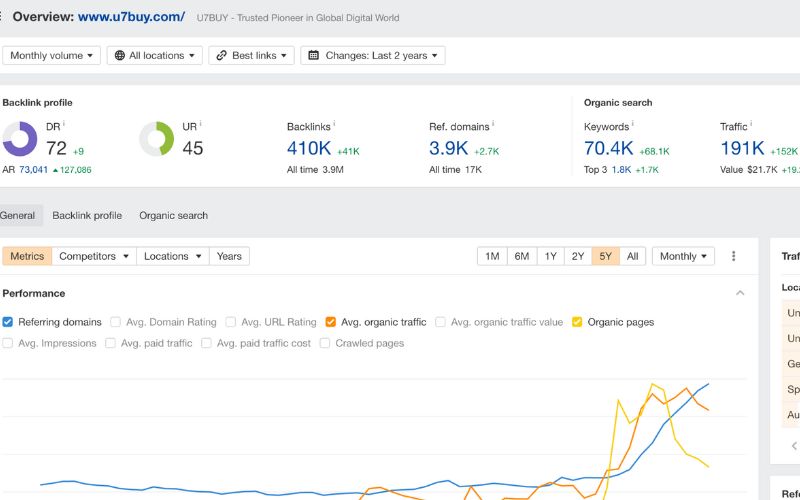Click the Backlink profile section heading
The height and width of the screenshot is (500, 800).
coord(37,103)
